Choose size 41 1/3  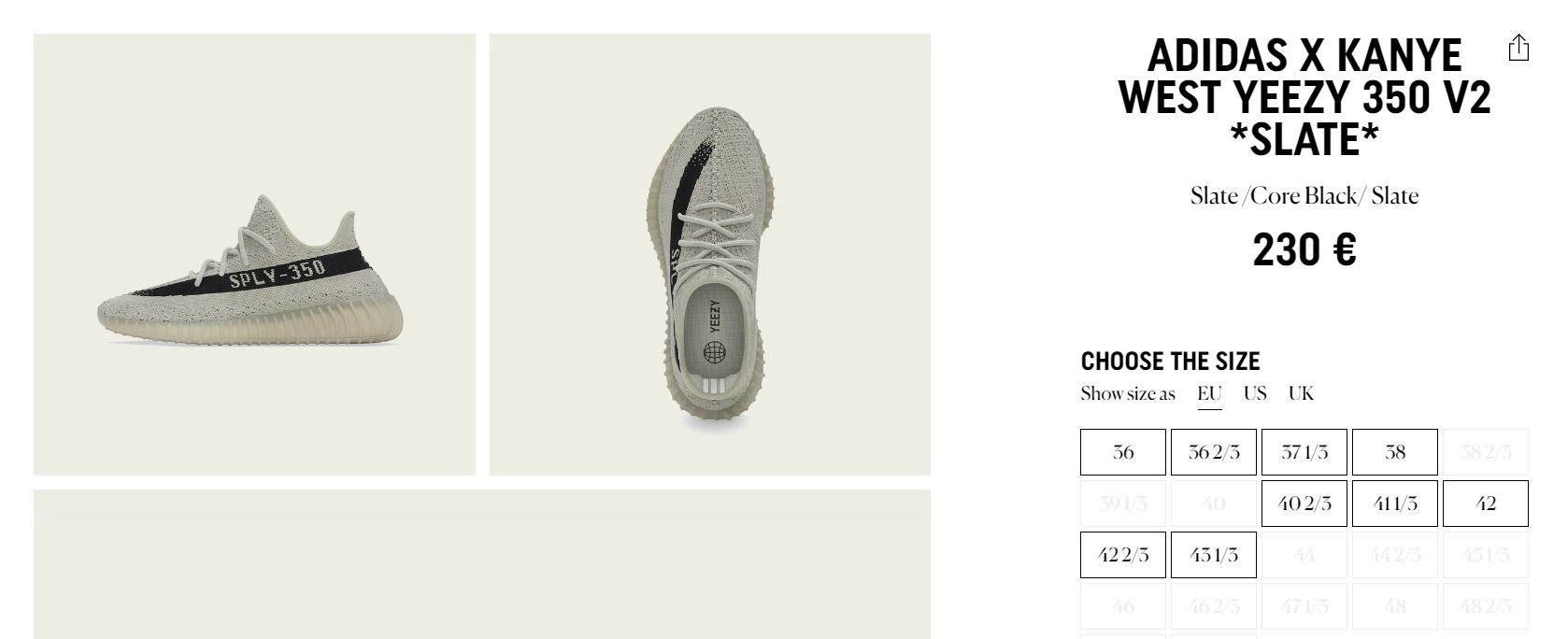[x=1395, y=504]
